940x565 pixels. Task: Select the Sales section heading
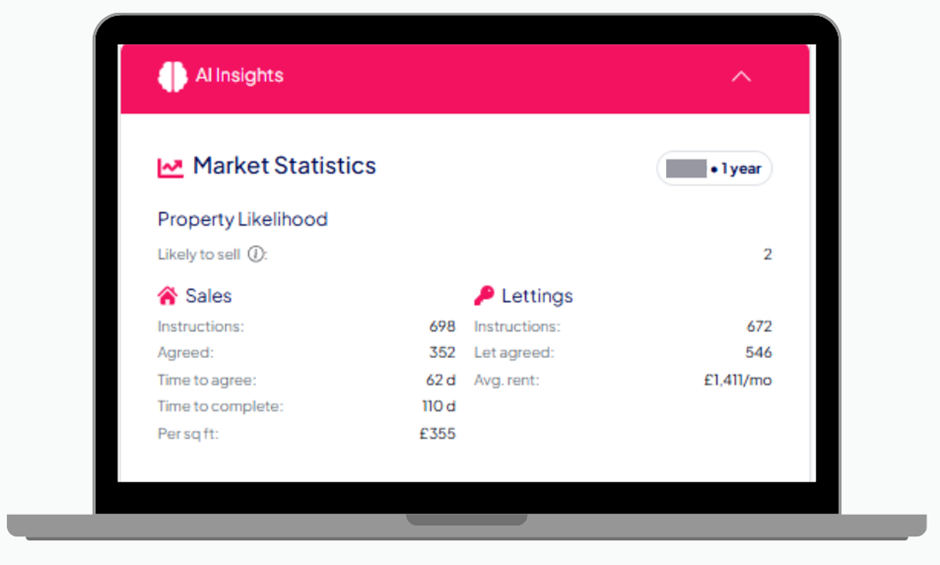pyautogui.click(x=208, y=296)
